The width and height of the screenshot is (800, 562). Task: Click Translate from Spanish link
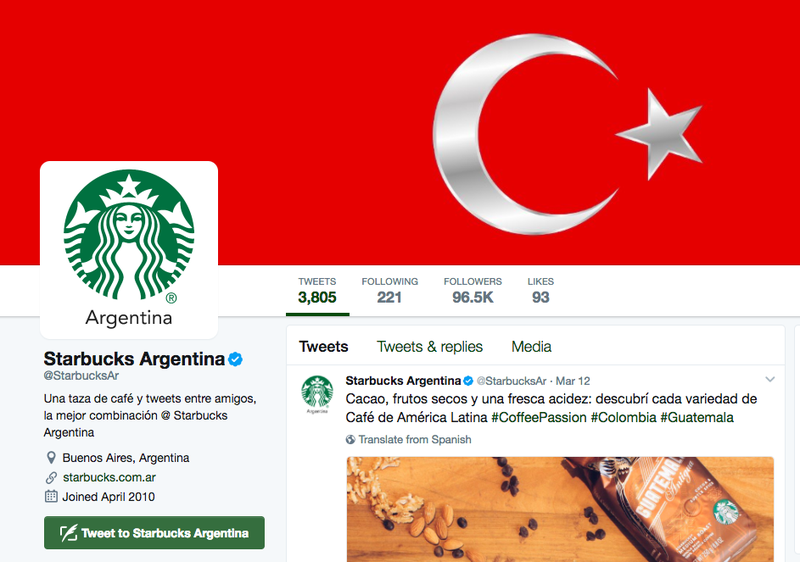coord(415,440)
